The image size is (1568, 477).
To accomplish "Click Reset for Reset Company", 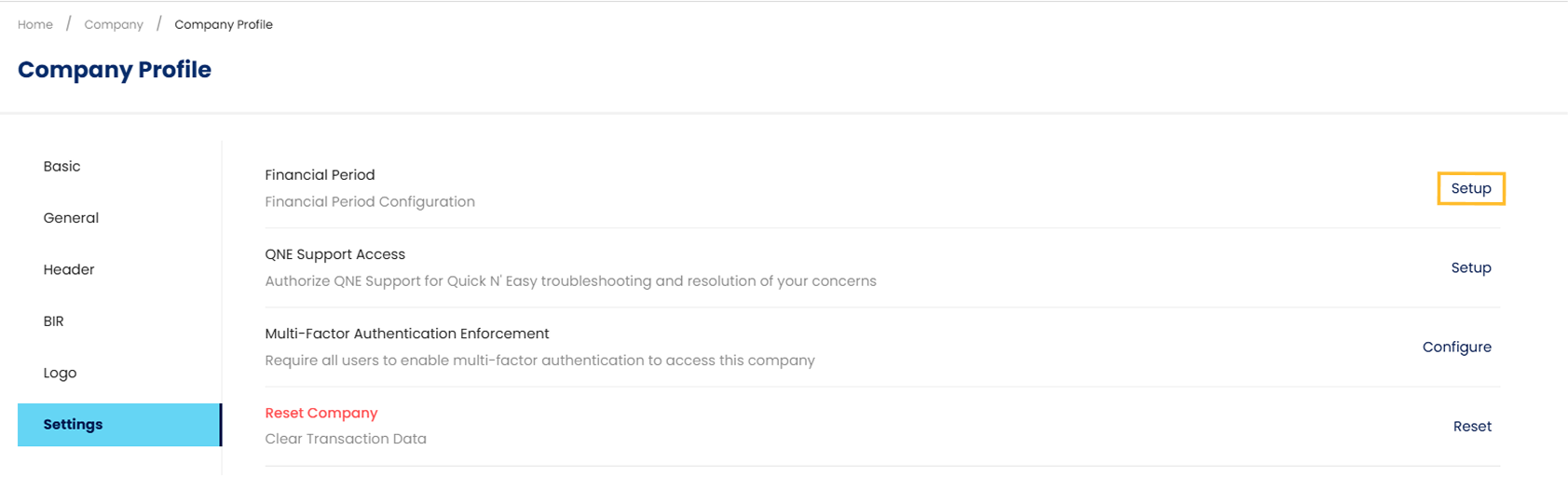I will tap(1472, 427).
